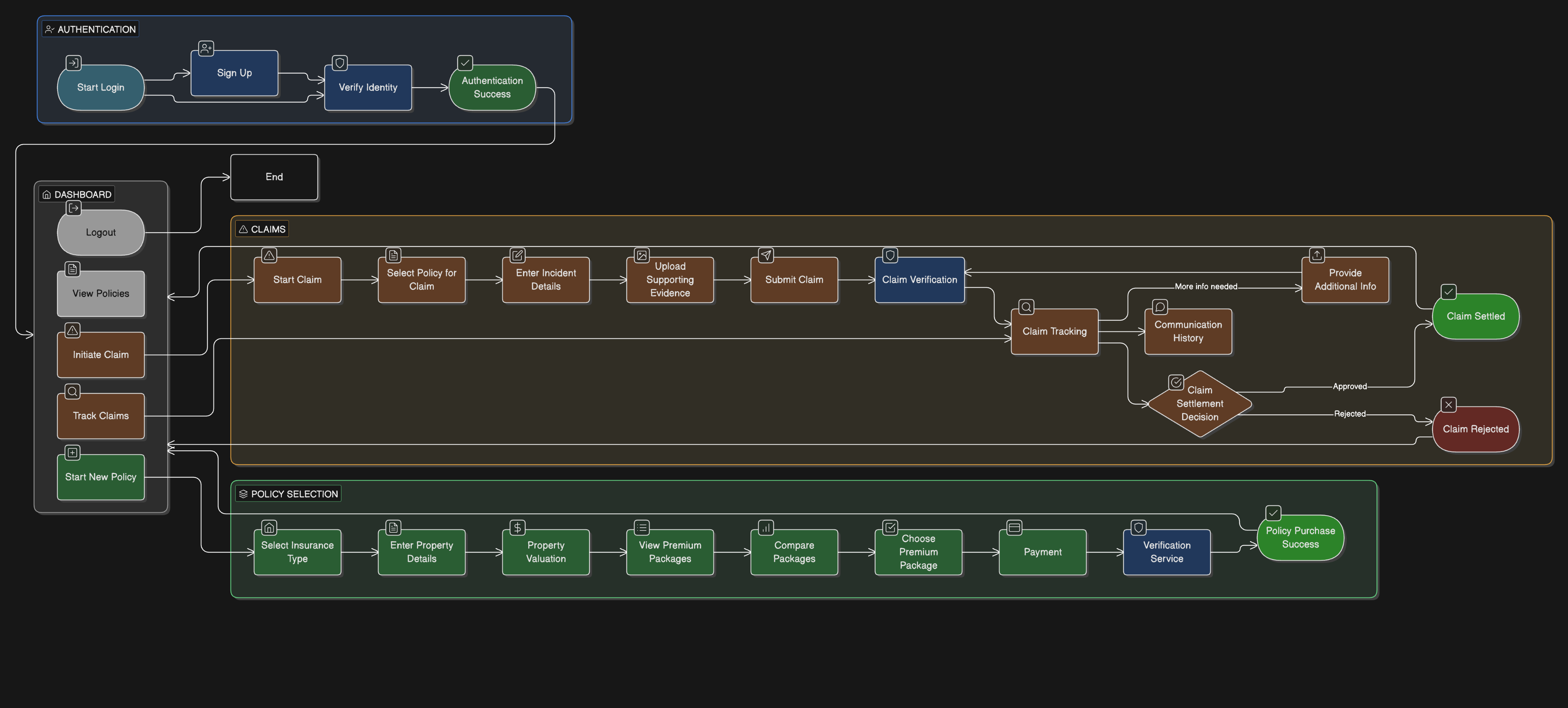Click the home icon on Select Insurance Type
Viewport: 1568px width, 708px height.
(269, 527)
